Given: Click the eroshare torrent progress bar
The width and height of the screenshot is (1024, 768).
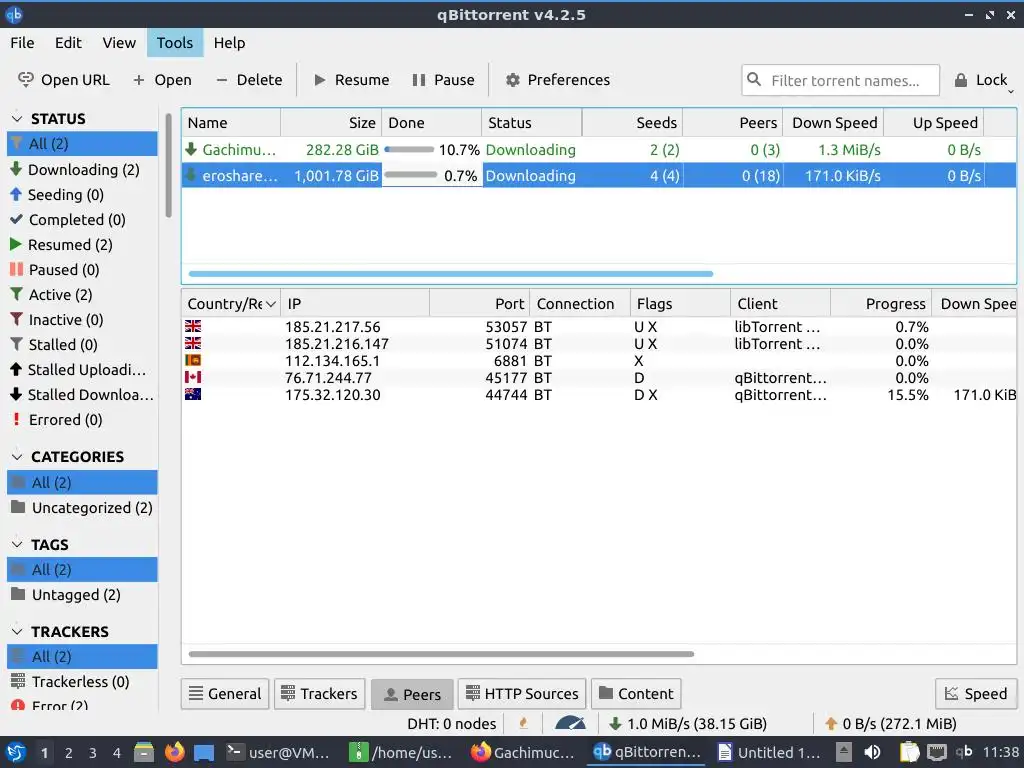Looking at the screenshot, I should point(410,174).
